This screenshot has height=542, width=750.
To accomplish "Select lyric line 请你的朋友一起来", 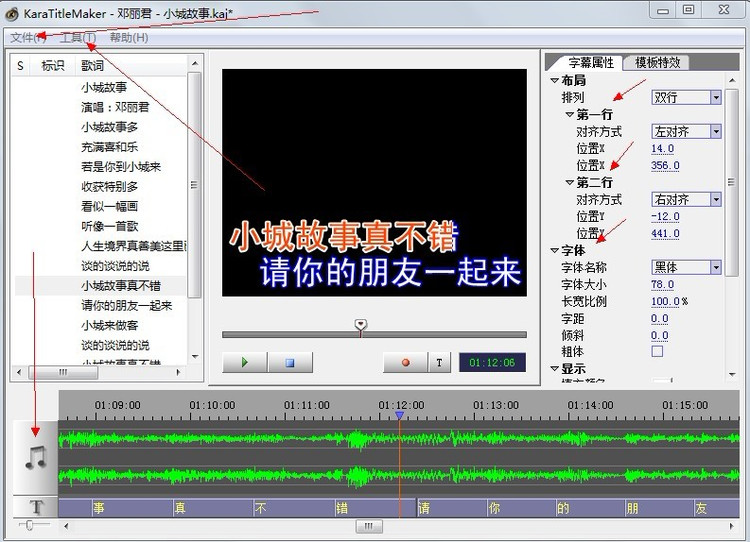I will coord(127,306).
